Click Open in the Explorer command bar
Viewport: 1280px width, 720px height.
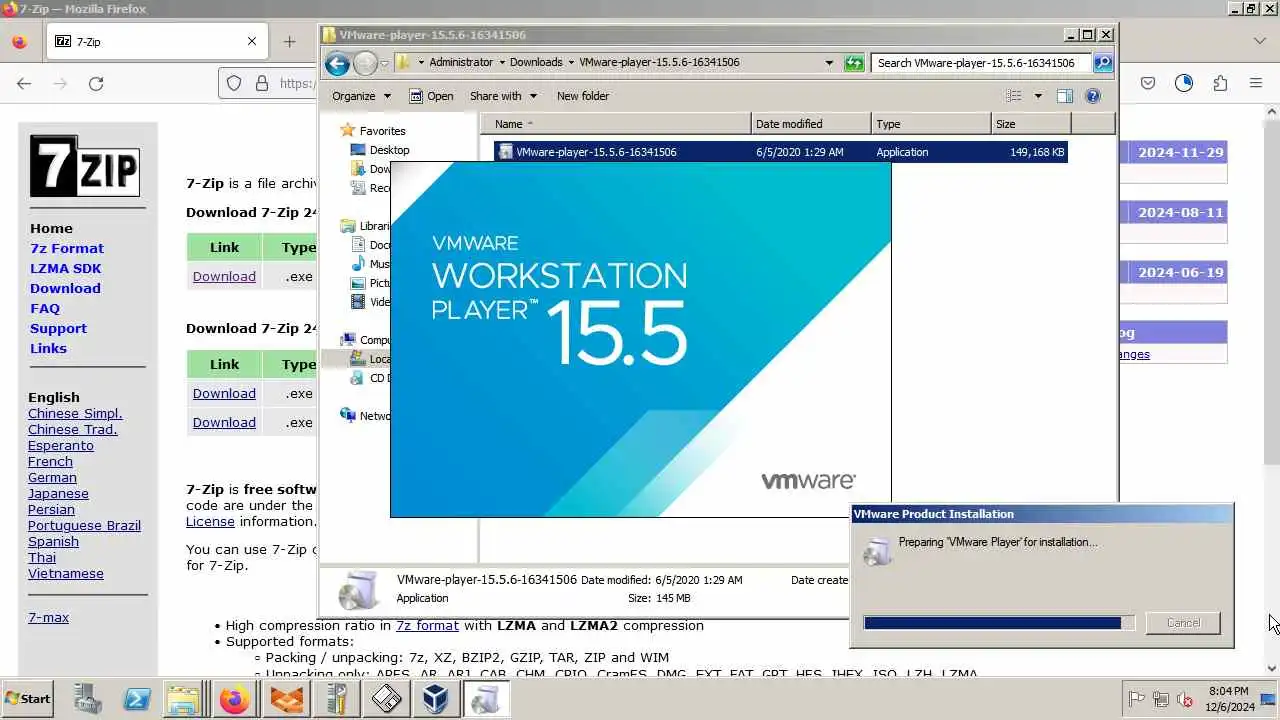tap(431, 96)
